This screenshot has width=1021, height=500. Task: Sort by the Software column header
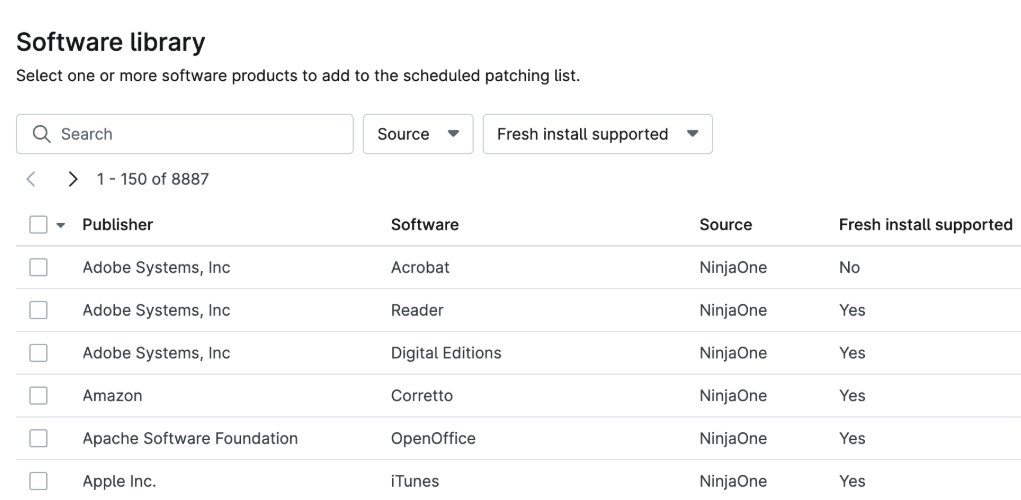(x=424, y=225)
